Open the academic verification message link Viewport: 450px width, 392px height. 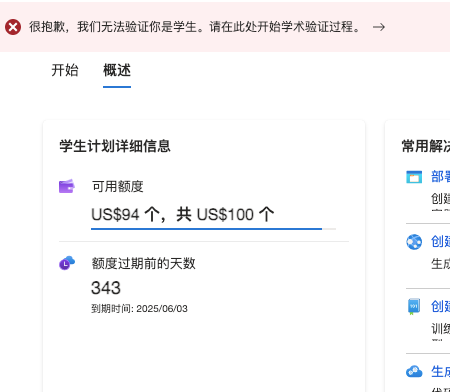coord(195,27)
